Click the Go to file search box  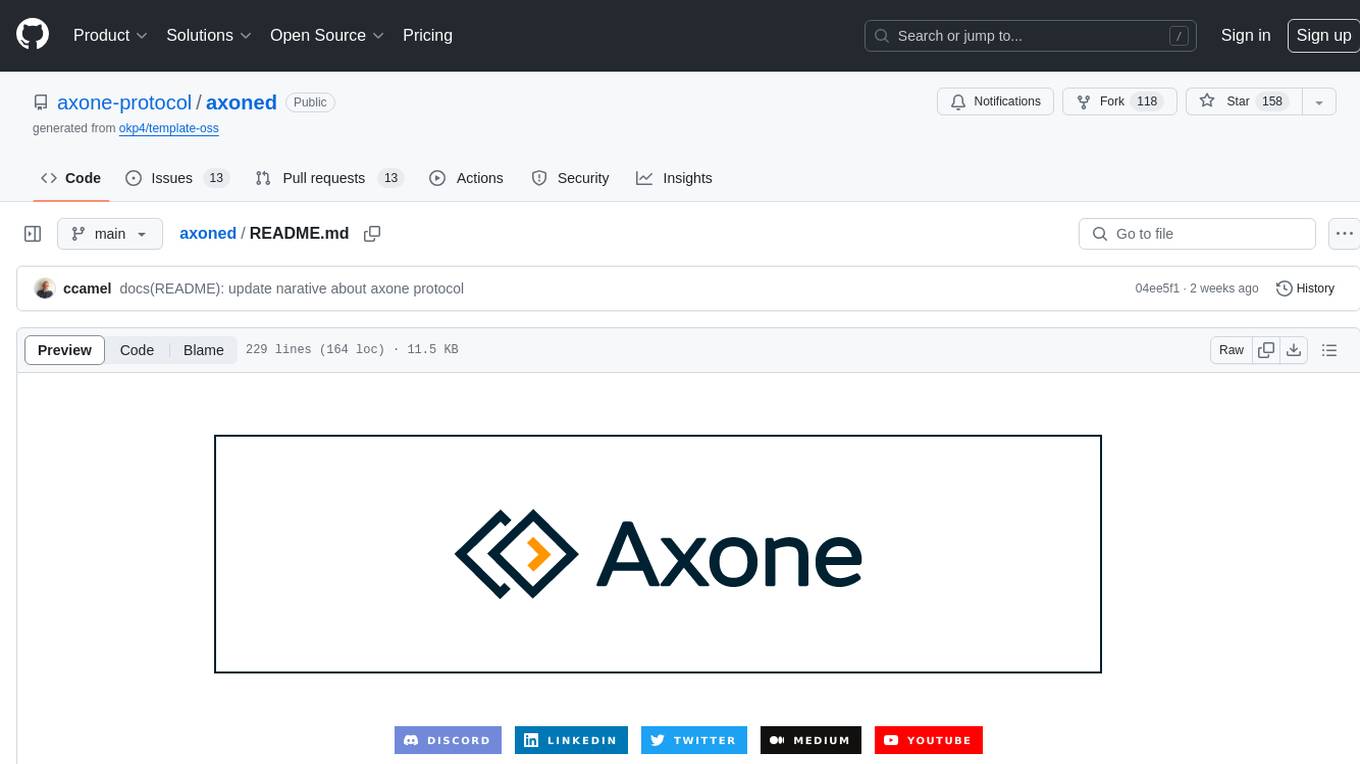1197,234
